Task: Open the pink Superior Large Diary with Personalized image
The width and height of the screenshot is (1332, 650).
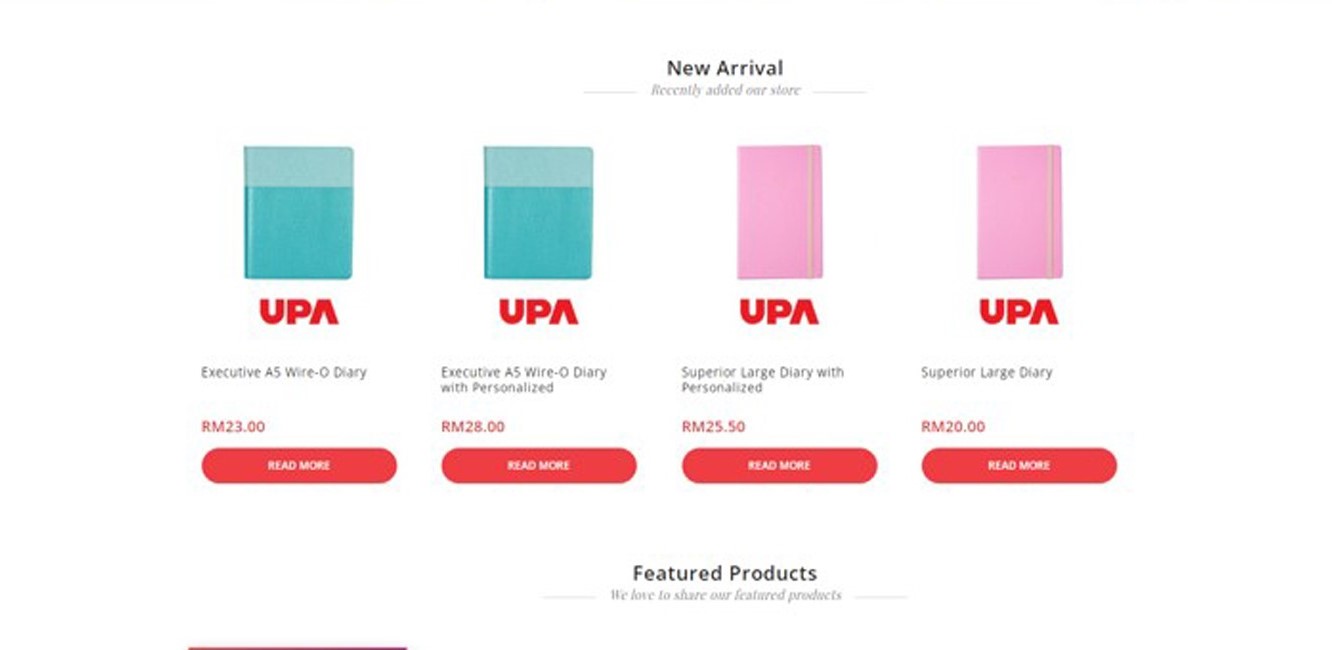Action: (x=779, y=212)
